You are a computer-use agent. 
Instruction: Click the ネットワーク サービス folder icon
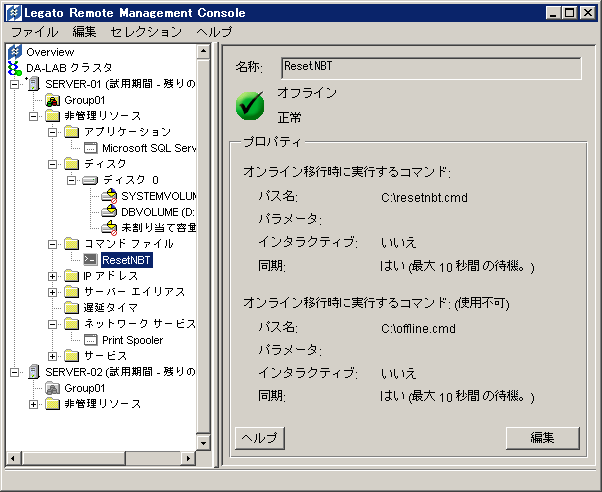71,324
